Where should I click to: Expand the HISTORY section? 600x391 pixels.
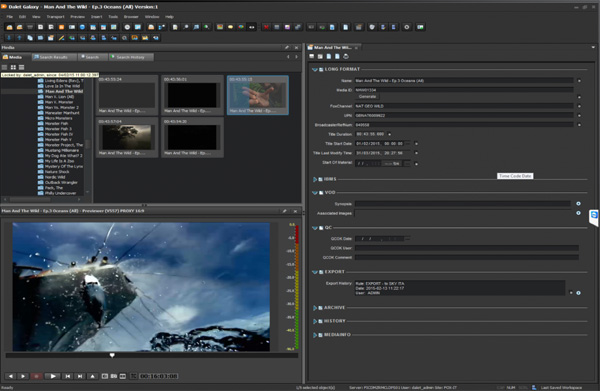point(315,321)
